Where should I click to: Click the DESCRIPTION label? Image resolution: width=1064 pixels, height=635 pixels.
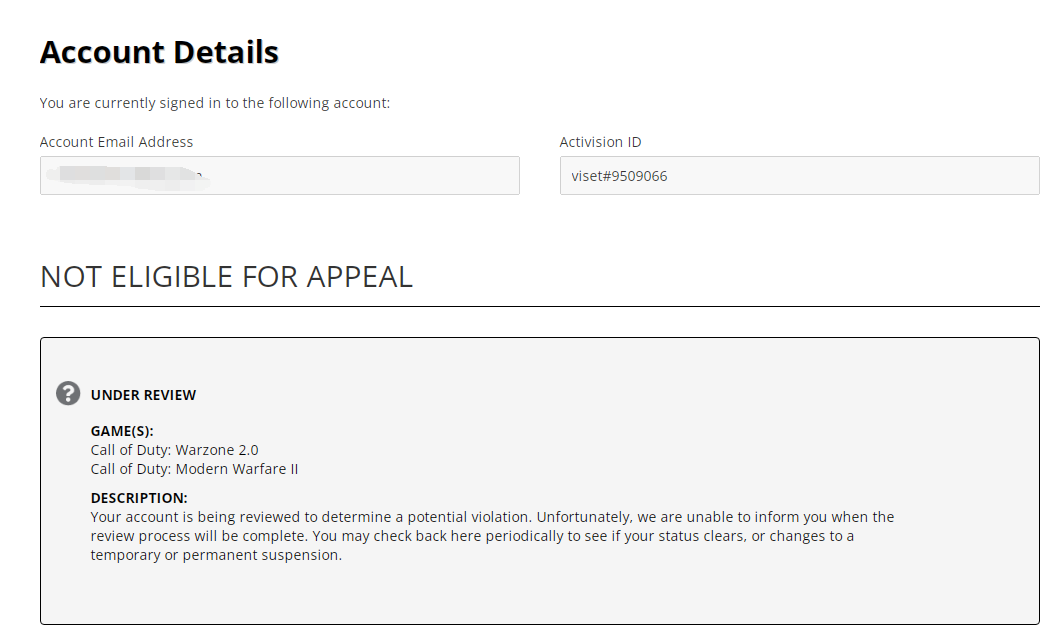click(x=139, y=498)
